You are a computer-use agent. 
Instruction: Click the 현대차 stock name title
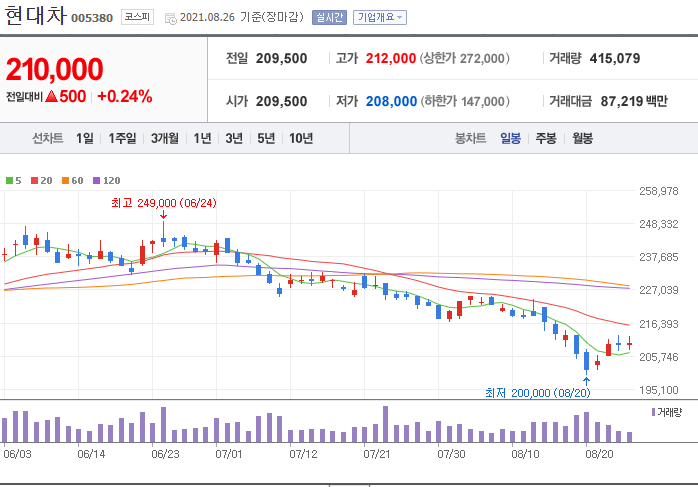pos(36,15)
